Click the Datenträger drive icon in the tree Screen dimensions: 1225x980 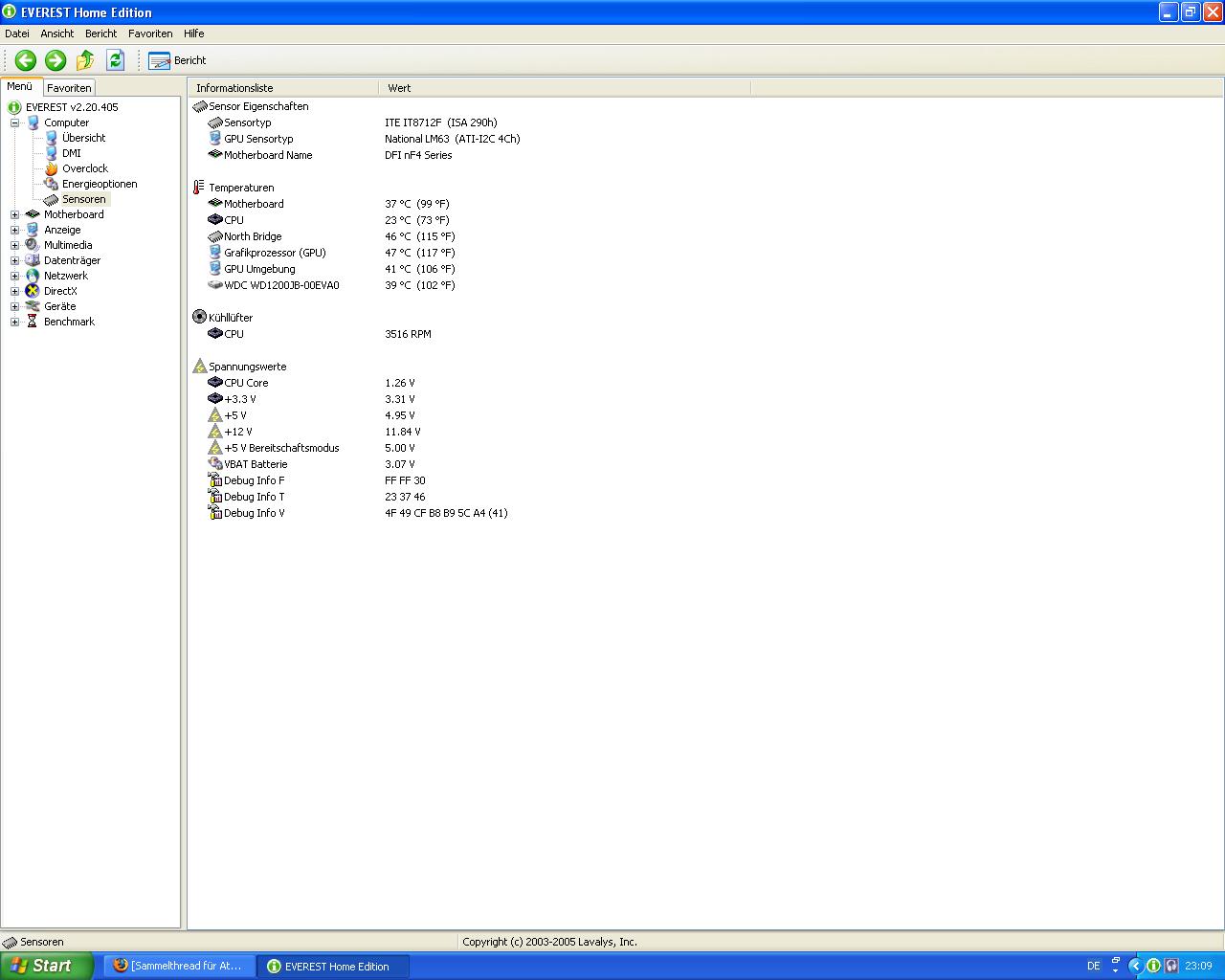(x=33, y=260)
